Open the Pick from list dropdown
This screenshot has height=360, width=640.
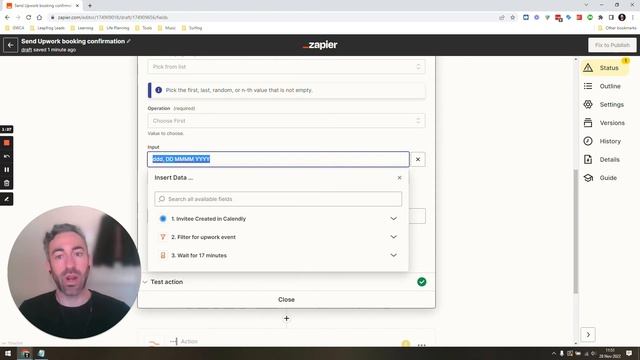point(286,67)
